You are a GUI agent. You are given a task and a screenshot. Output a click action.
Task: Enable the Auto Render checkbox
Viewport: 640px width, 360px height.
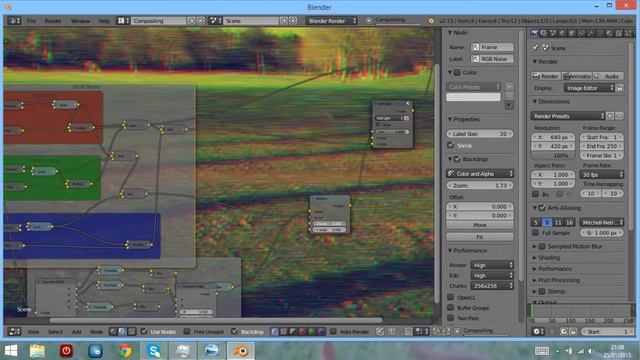(333, 331)
